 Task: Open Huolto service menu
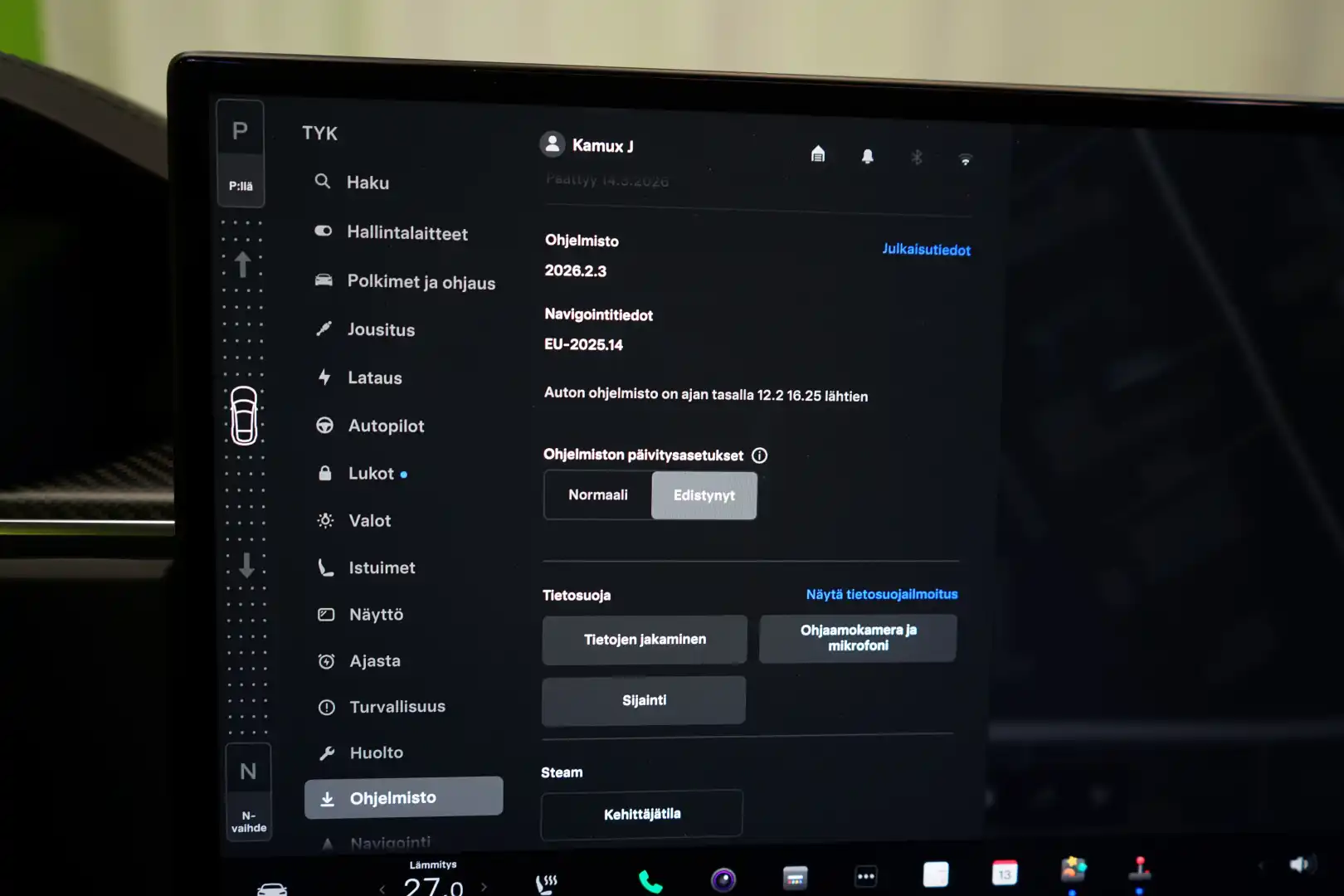click(361, 752)
